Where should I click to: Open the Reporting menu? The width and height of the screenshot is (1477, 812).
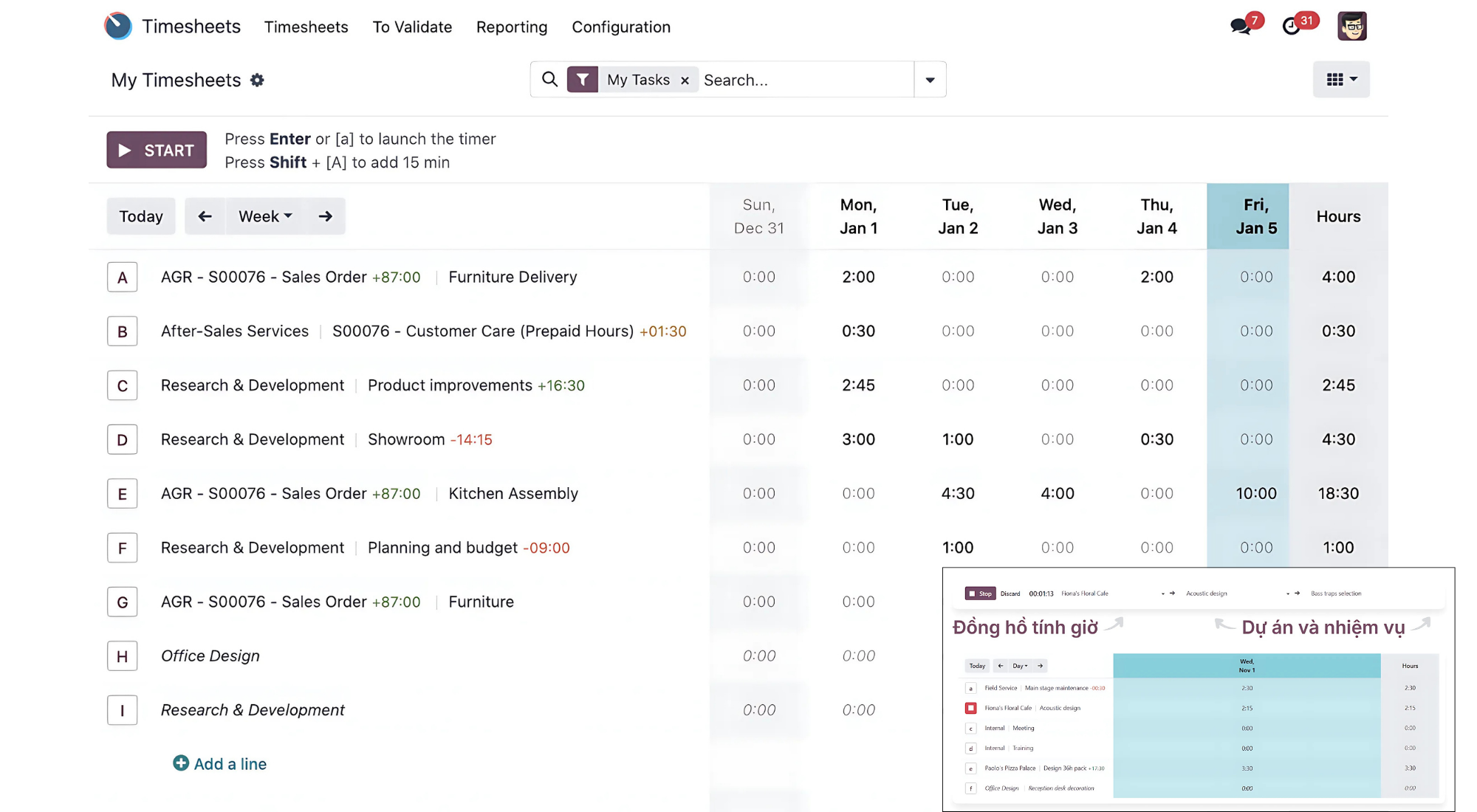point(511,27)
